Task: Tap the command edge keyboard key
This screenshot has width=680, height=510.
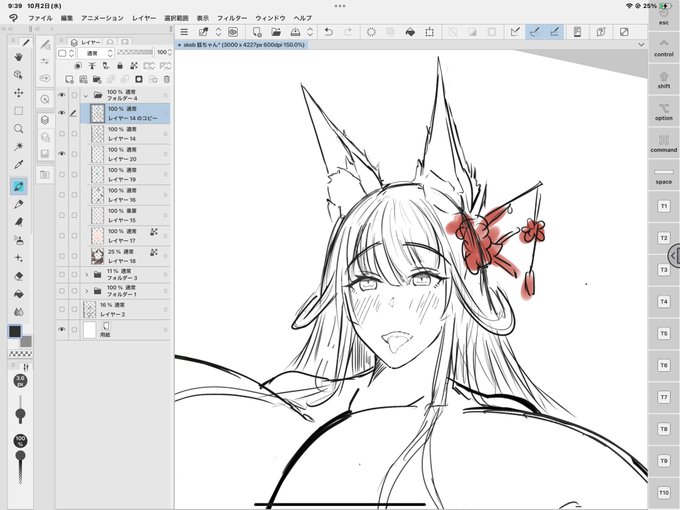Action: 664,144
